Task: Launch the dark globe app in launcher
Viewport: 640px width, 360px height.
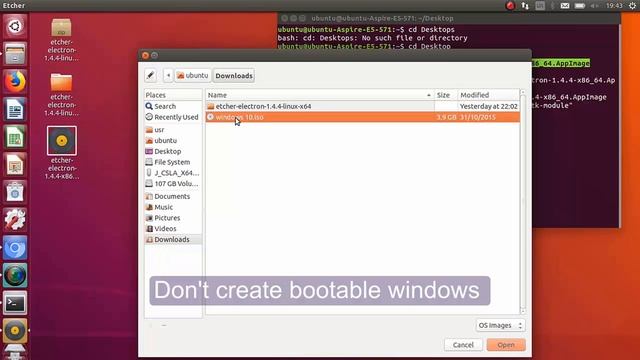Action: 15,276
